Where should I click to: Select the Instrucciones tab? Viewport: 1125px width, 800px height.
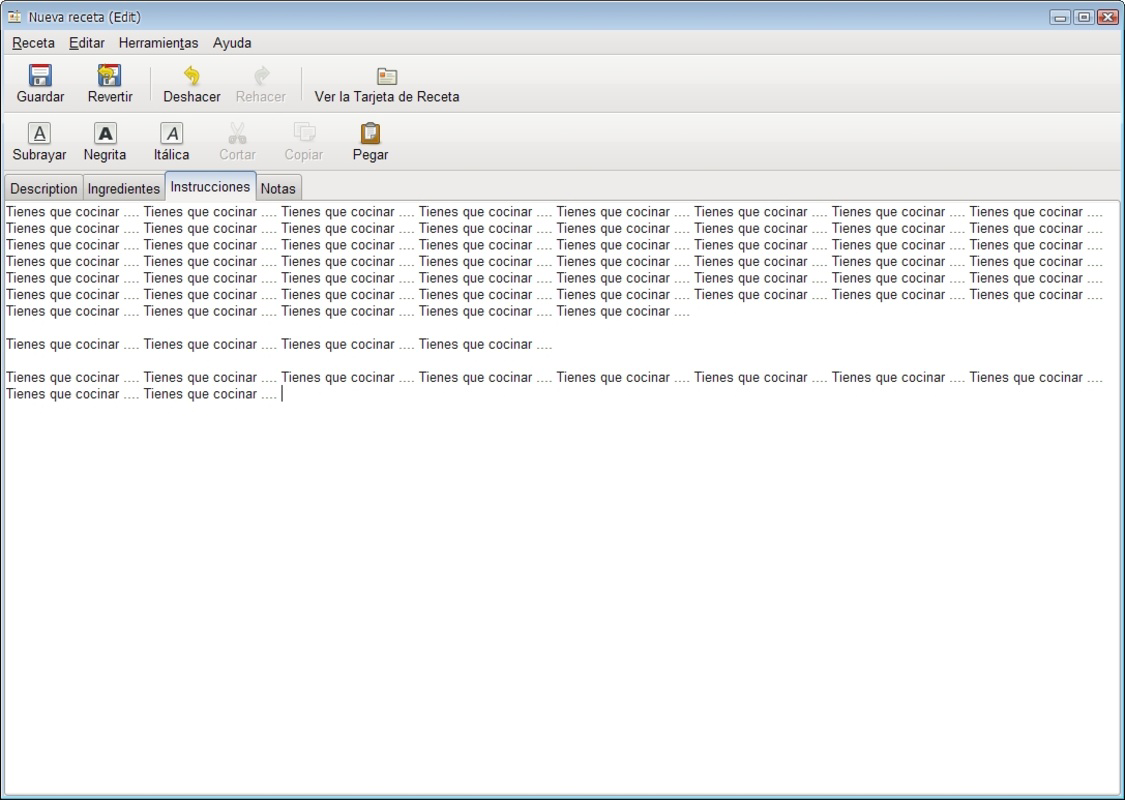click(x=210, y=187)
